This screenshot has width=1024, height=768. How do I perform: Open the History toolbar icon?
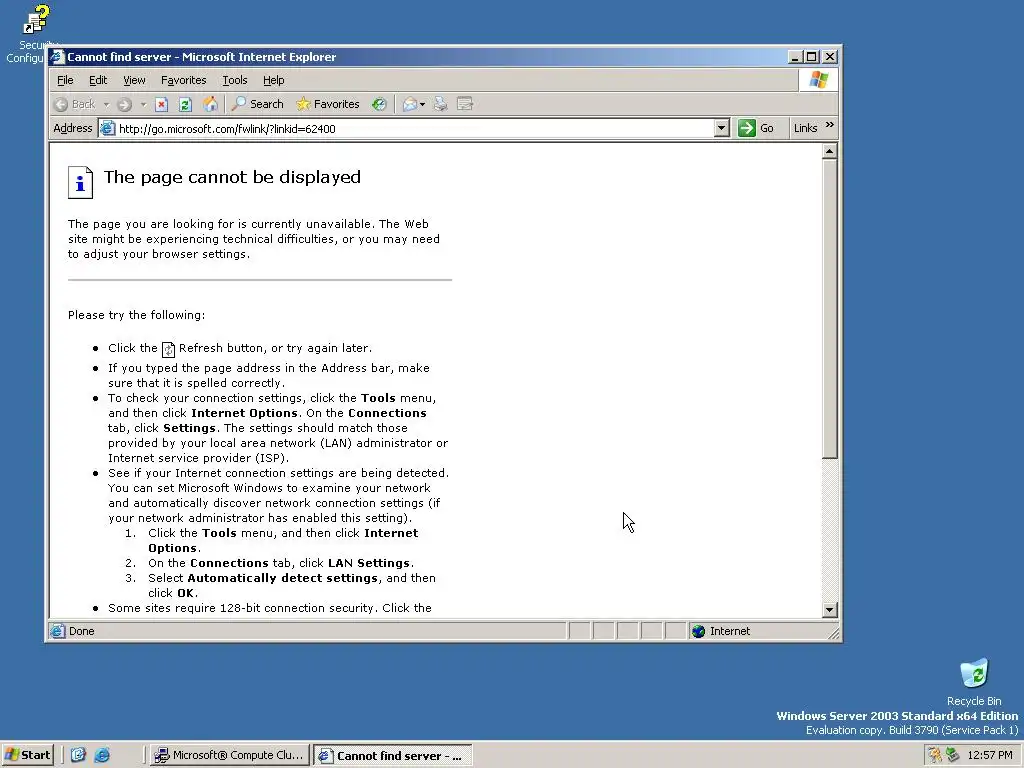pyautogui.click(x=379, y=104)
